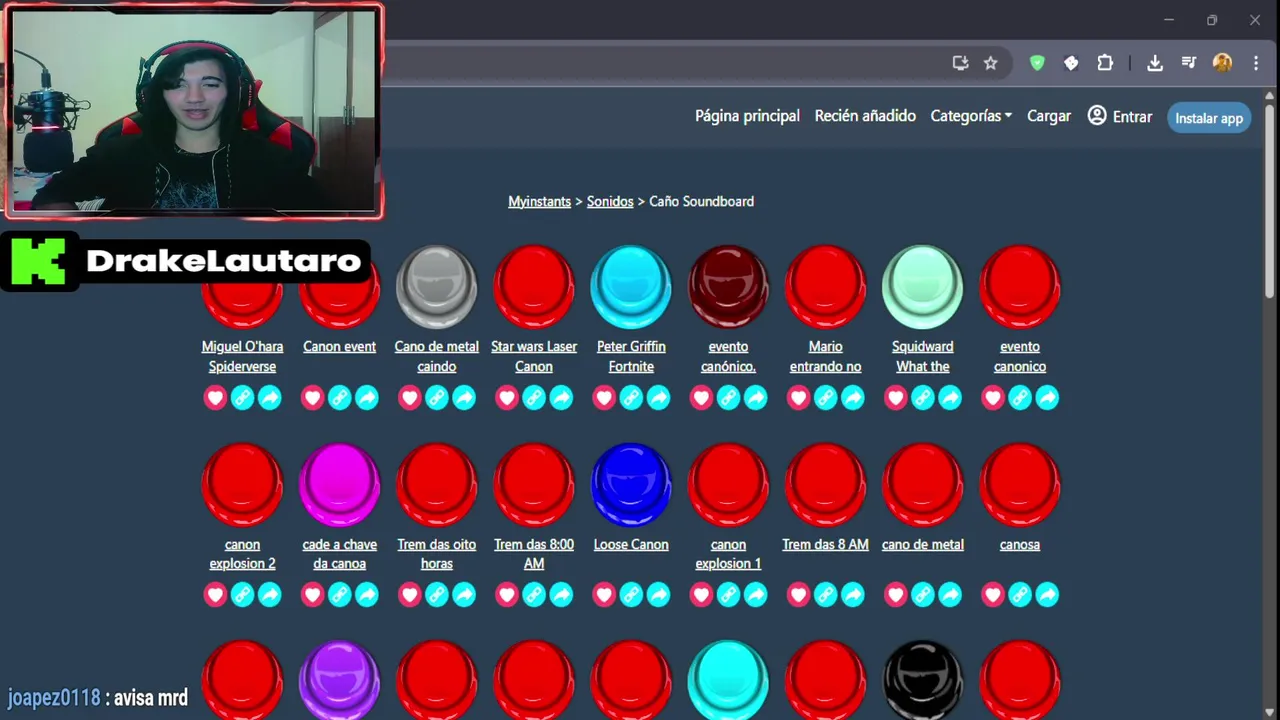Open the browser extensions puzzle icon
The image size is (1280, 720).
tap(1105, 63)
